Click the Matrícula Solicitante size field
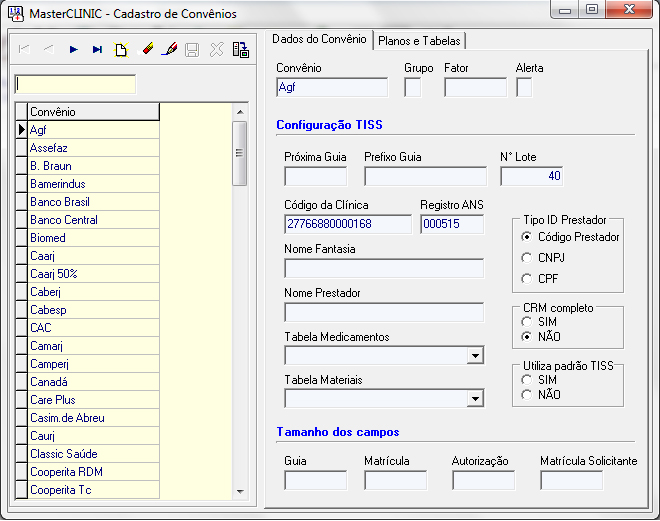660x521 pixels. tap(572, 480)
